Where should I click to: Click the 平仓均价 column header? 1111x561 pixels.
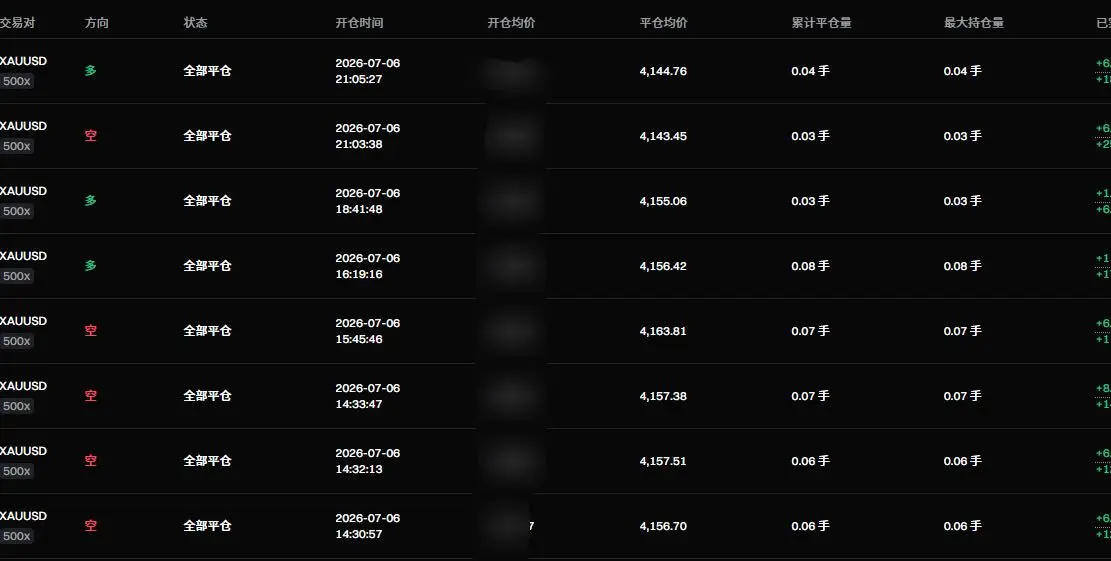[663, 23]
